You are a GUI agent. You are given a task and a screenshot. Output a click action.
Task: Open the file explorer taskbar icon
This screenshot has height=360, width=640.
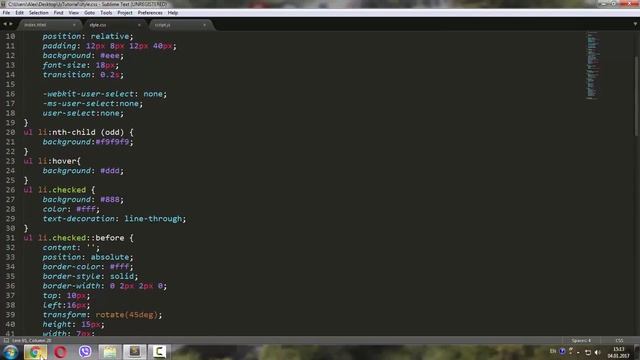(x=109, y=352)
